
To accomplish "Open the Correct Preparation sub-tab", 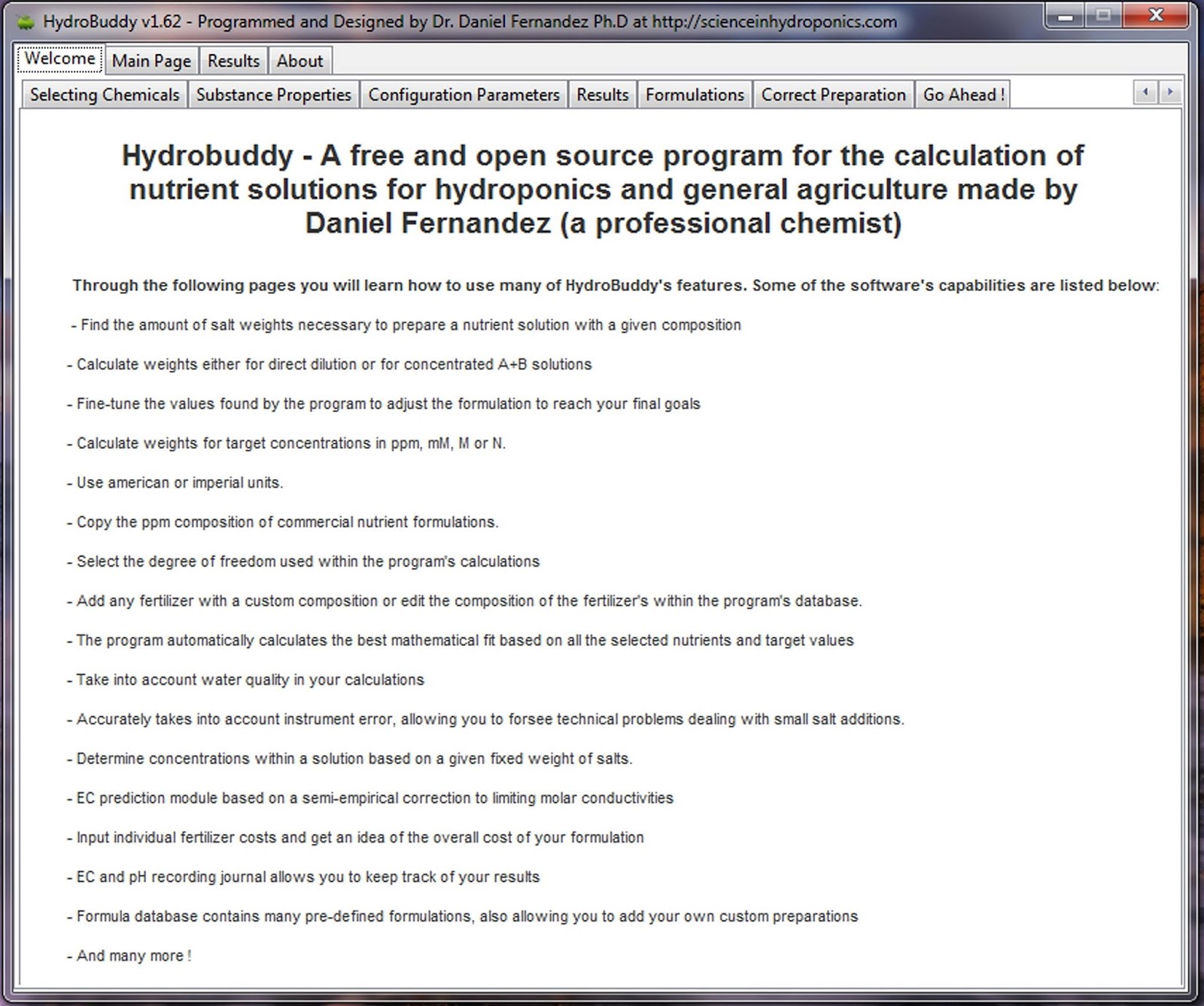I will (x=834, y=95).
